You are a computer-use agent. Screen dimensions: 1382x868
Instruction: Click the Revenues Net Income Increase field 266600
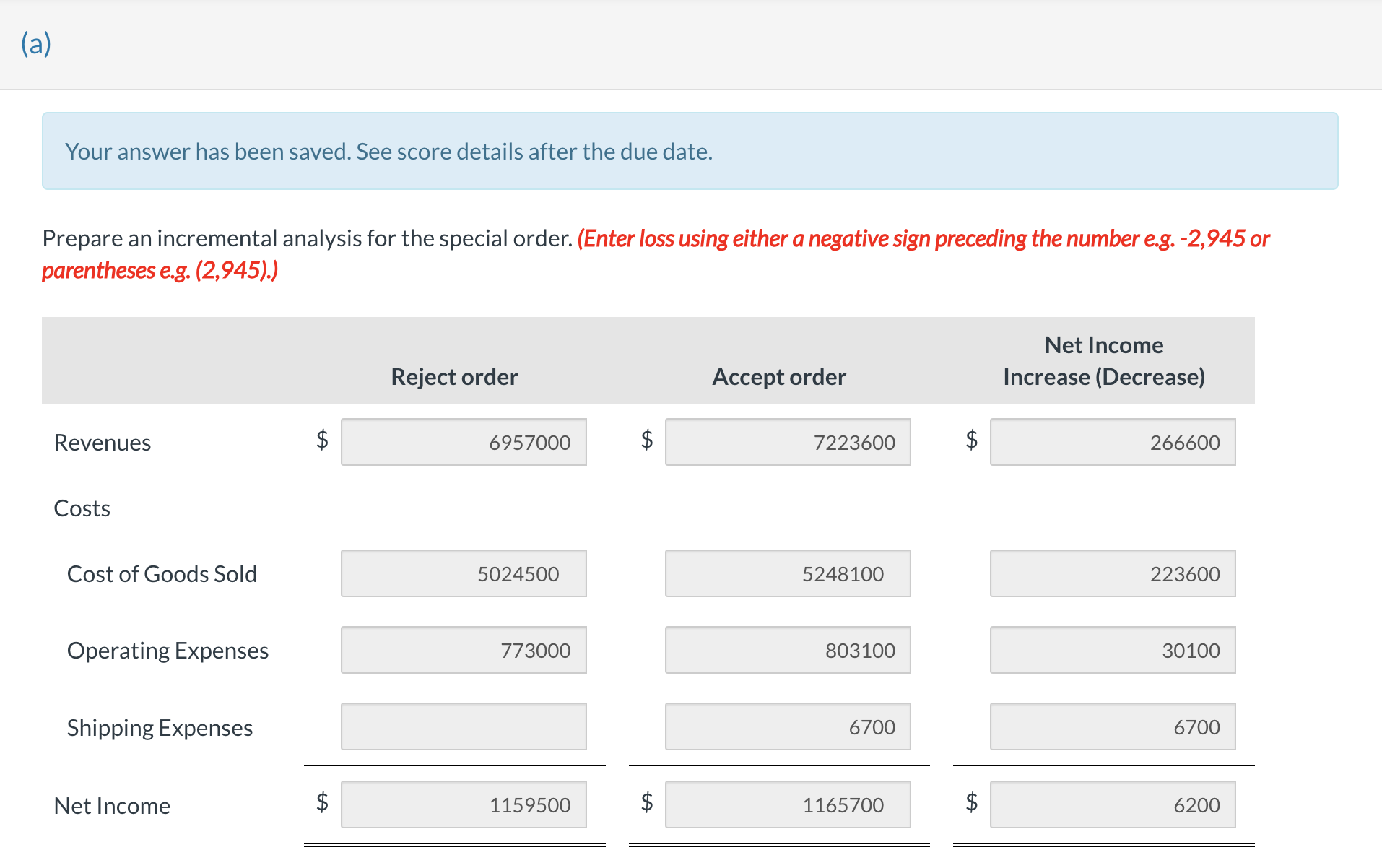click(x=1113, y=442)
